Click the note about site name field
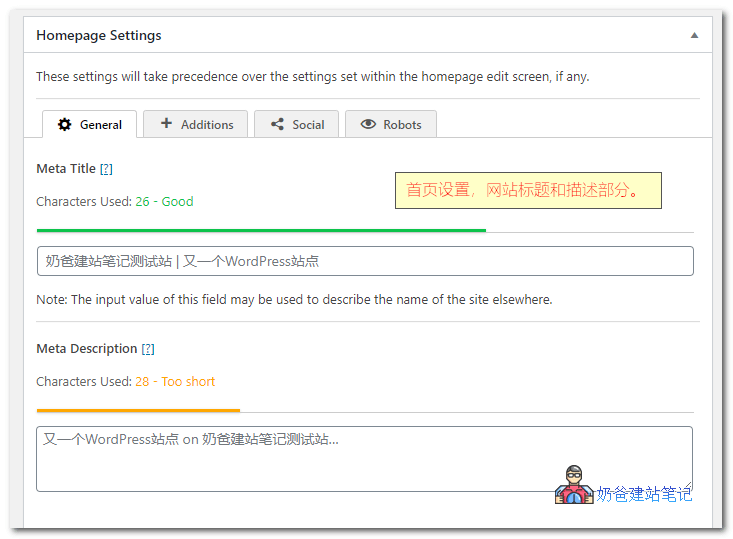 click(x=294, y=300)
